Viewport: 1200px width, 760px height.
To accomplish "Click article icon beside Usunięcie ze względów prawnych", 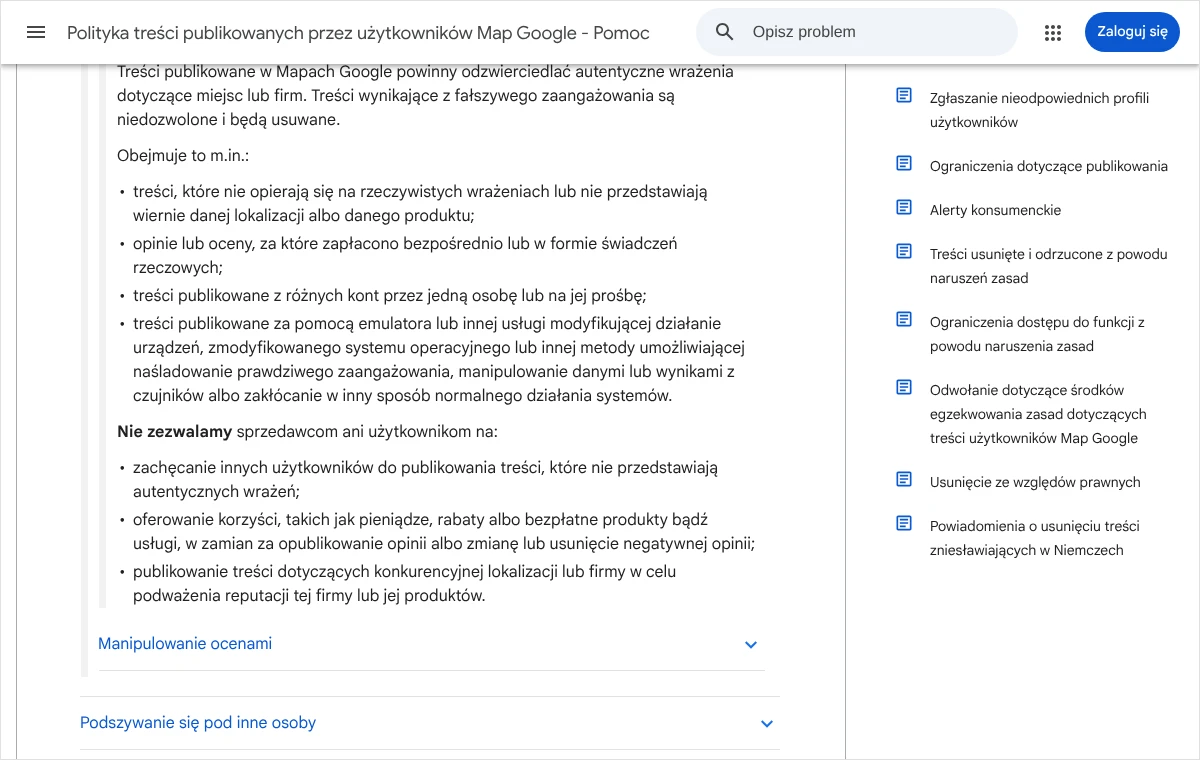I will (x=904, y=479).
